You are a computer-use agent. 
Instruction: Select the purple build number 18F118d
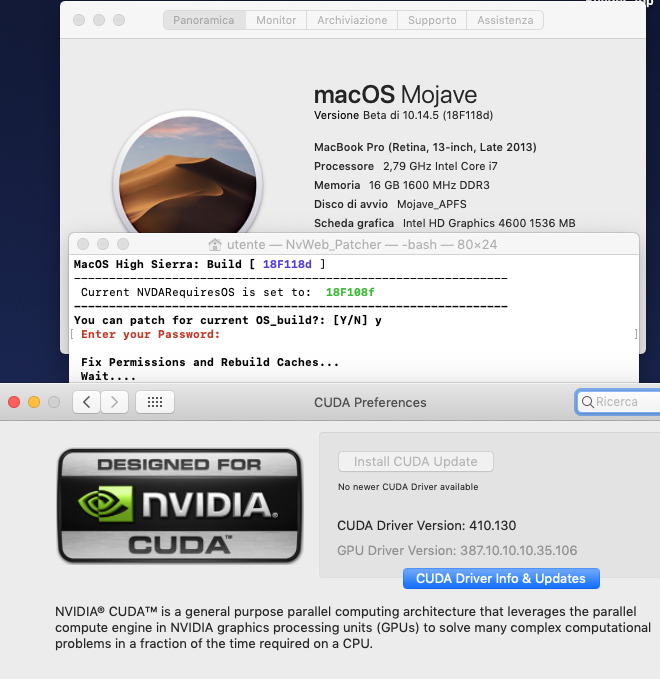coord(287,264)
